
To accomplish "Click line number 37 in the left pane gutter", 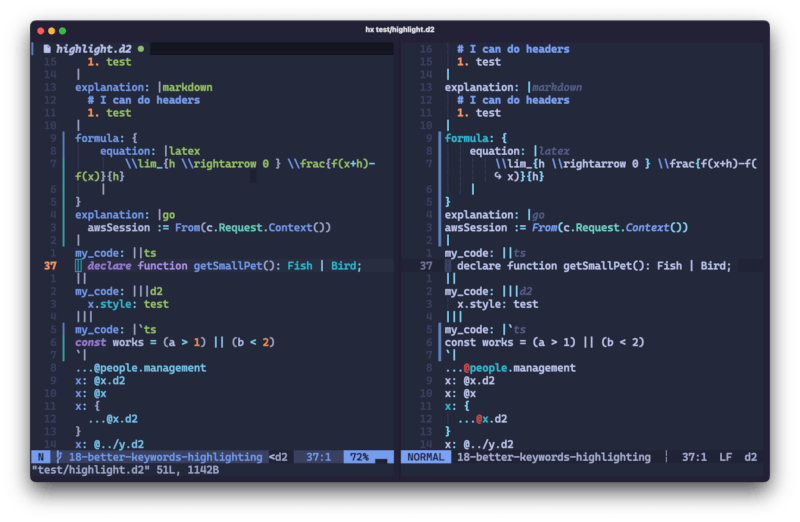I will click(x=50, y=266).
